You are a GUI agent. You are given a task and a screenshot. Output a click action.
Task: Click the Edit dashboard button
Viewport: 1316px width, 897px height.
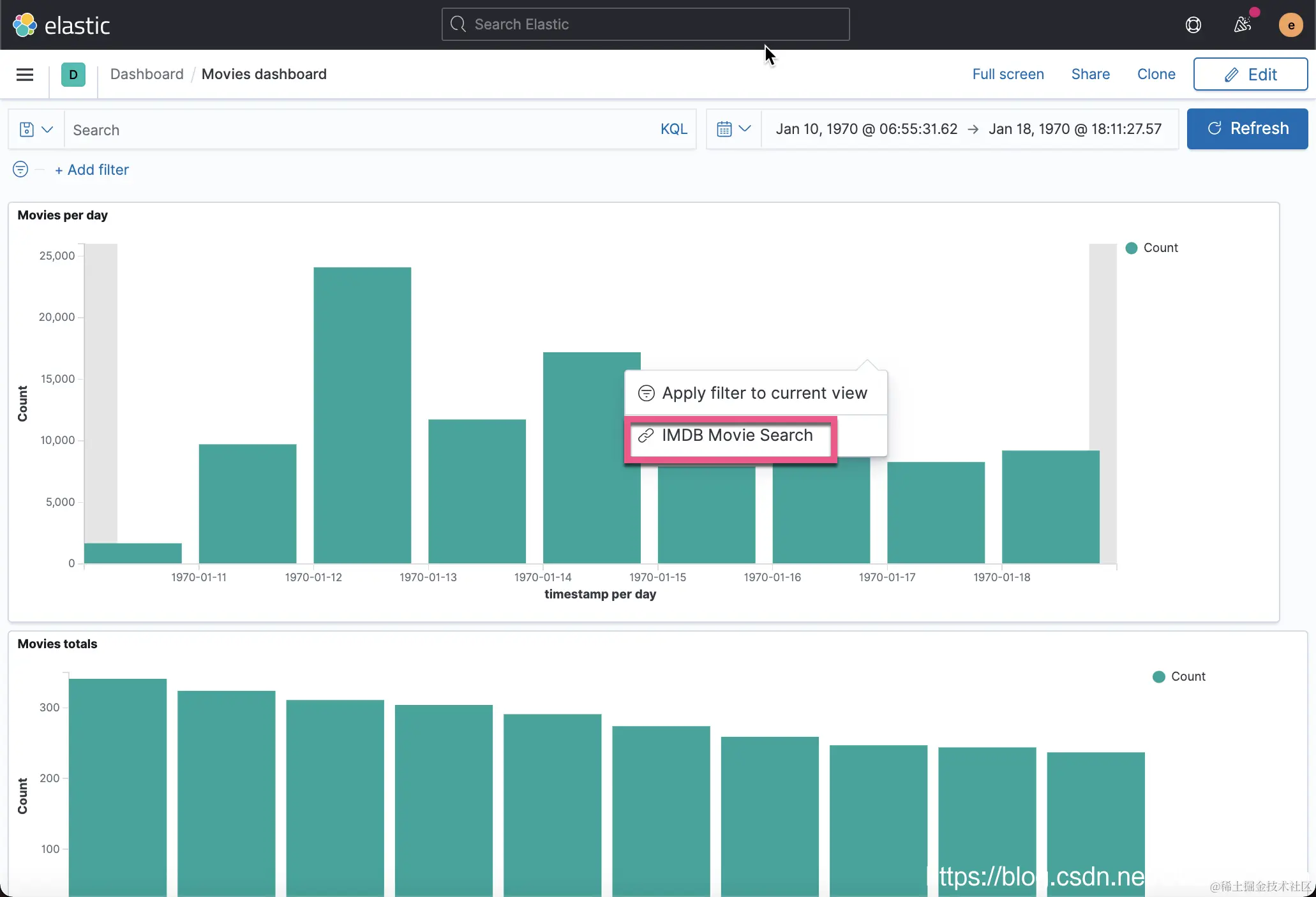tap(1250, 75)
